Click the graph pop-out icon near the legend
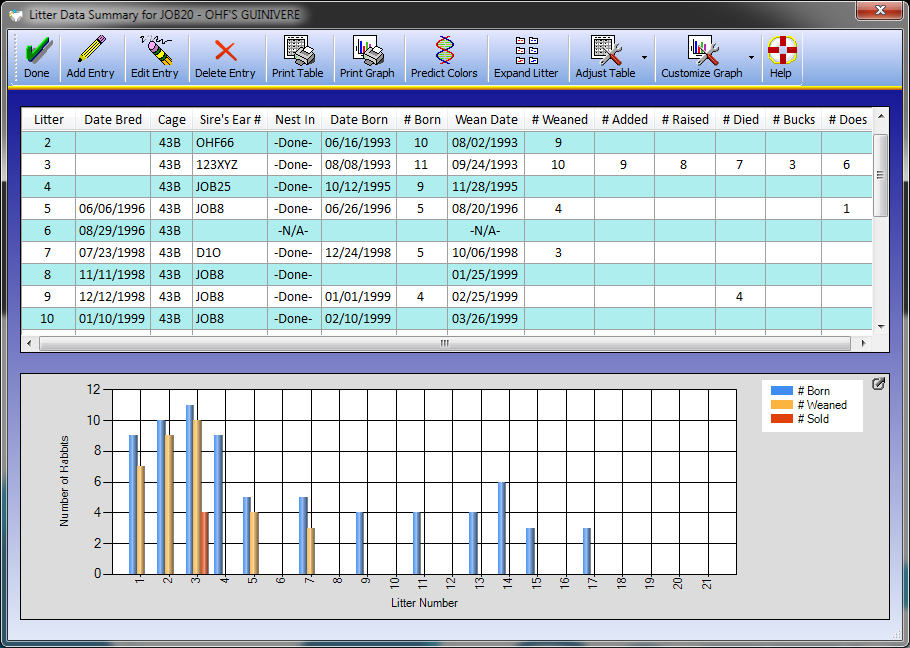Image resolution: width=910 pixels, height=648 pixels. pyautogui.click(x=878, y=384)
